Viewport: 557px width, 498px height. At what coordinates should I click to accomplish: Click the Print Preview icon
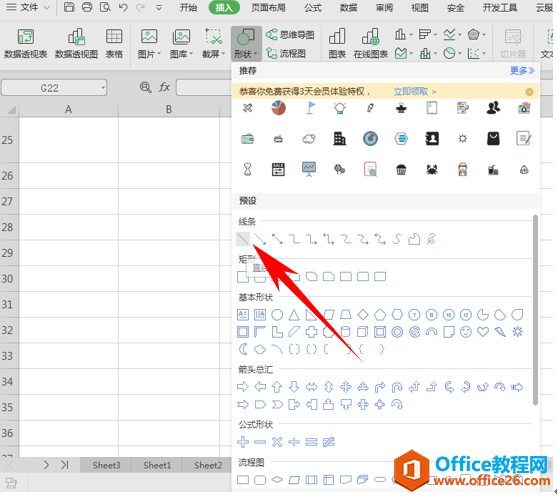click(x=105, y=7)
